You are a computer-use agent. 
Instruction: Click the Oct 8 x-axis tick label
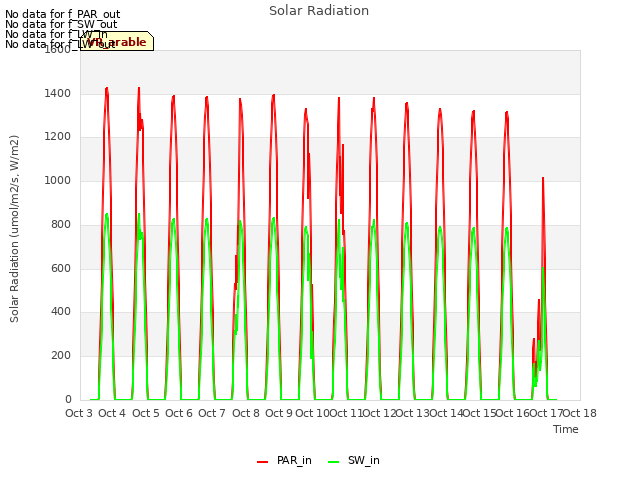click(x=246, y=413)
